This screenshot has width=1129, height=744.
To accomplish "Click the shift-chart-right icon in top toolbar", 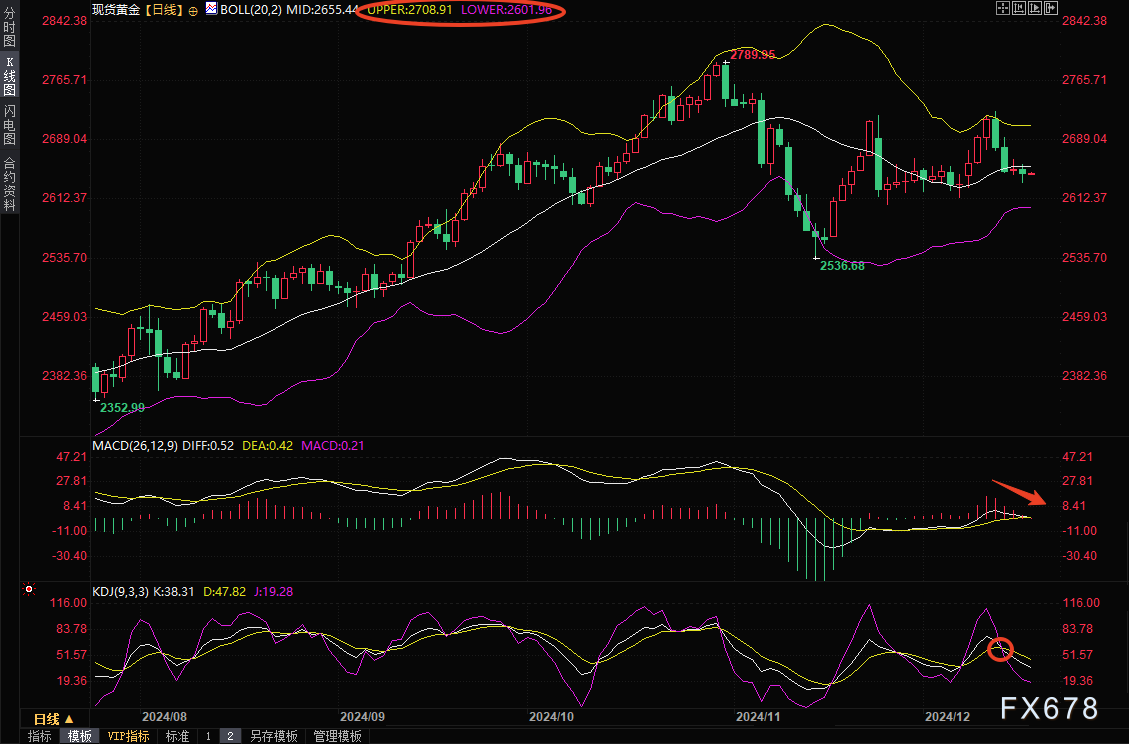I will point(1034,8).
